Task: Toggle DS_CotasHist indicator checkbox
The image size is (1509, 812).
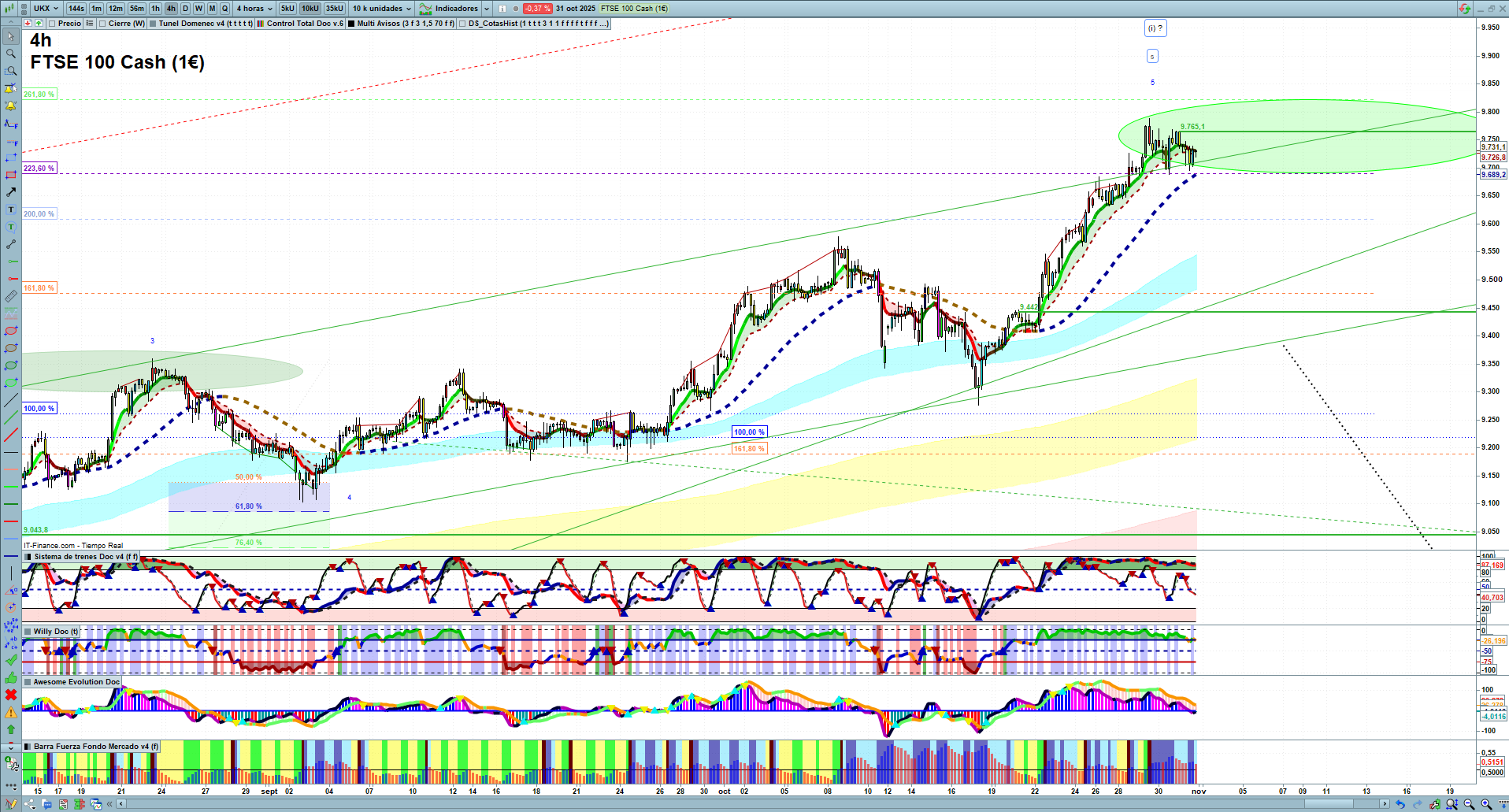Action: pos(462,24)
